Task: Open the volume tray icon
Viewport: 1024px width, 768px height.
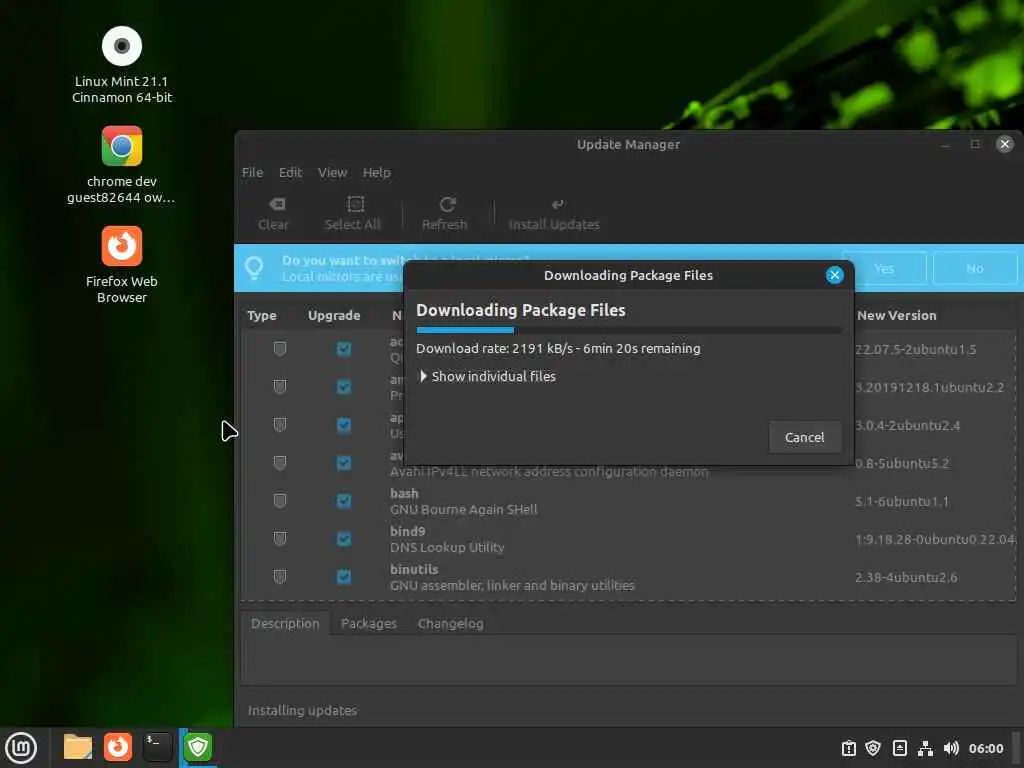Action: tap(951, 748)
